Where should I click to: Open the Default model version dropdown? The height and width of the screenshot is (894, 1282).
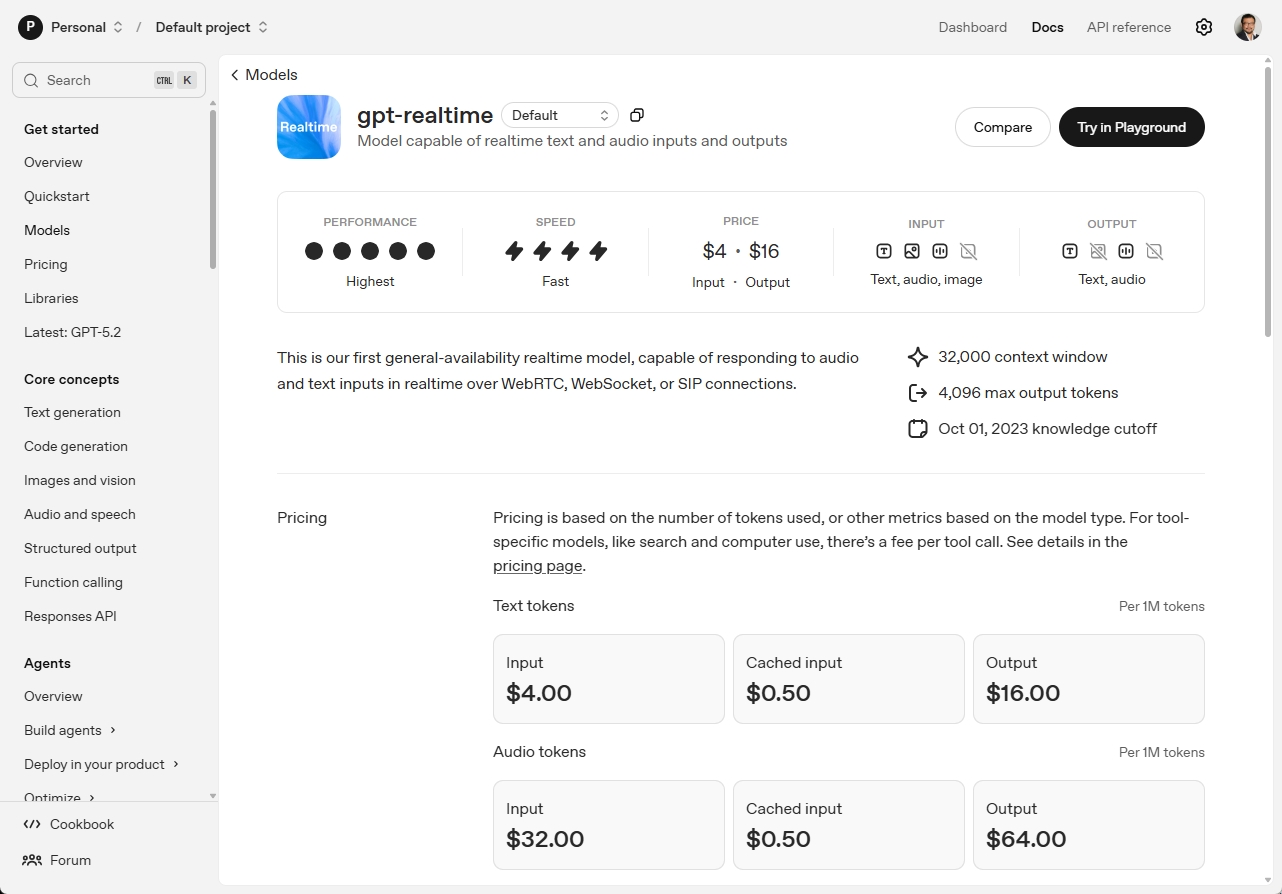click(559, 115)
